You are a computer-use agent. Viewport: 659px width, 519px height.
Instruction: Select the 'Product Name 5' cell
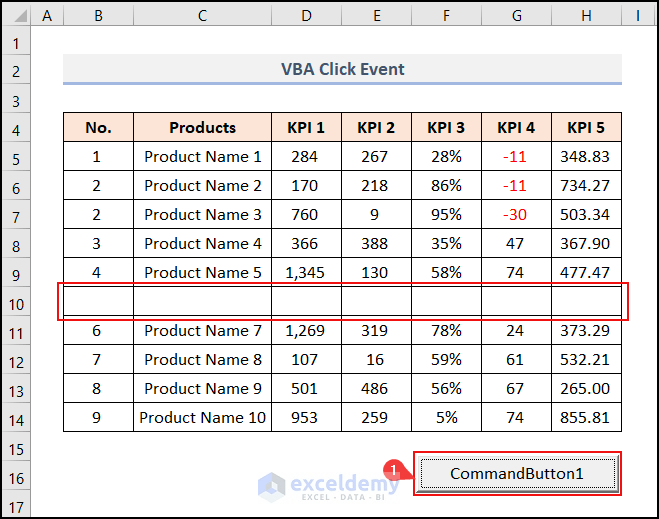click(x=202, y=272)
